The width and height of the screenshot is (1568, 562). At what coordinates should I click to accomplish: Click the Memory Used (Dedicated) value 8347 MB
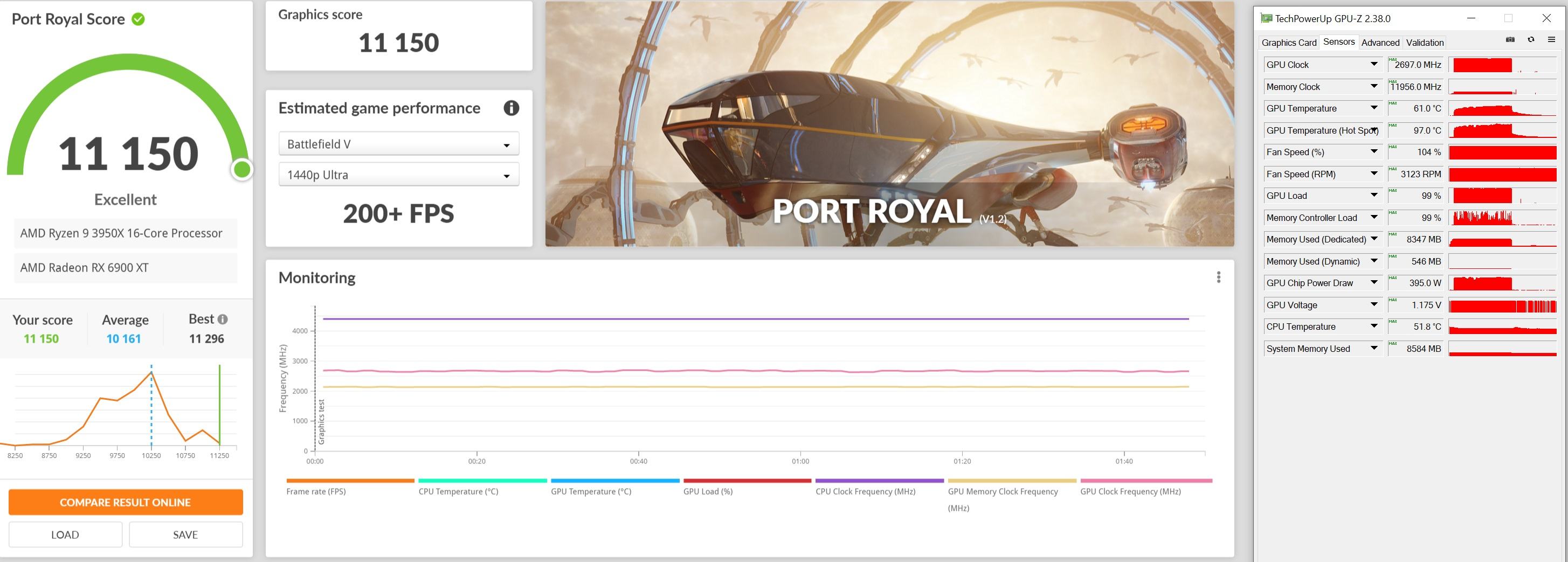coord(1417,239)
